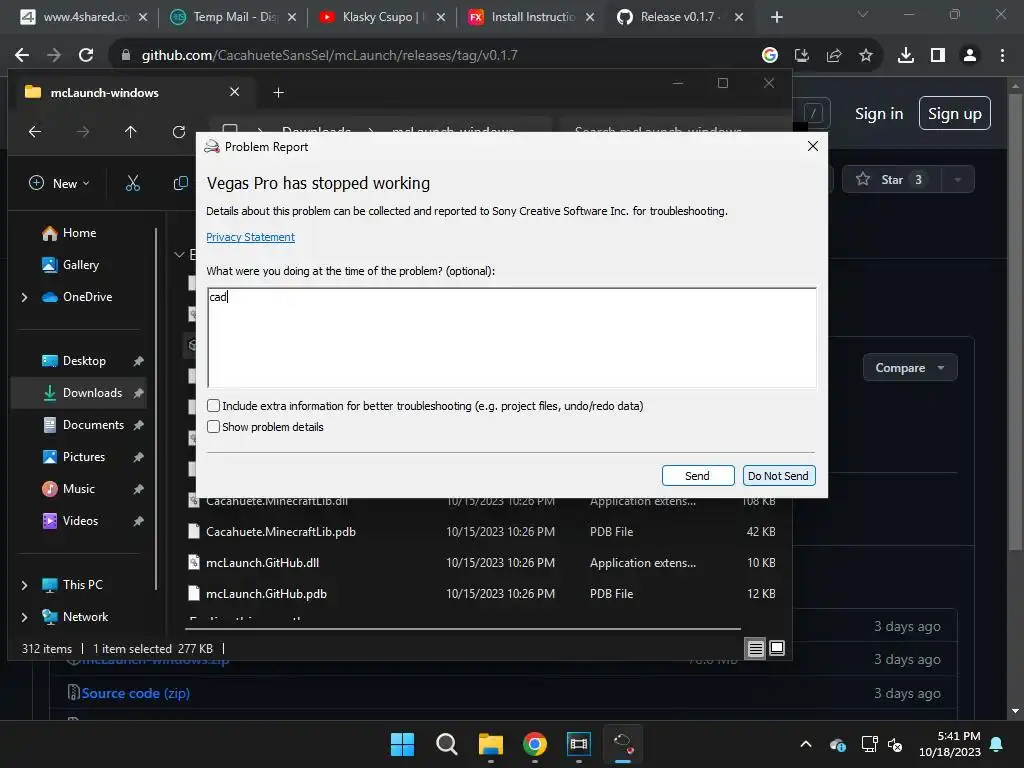Switch Explorer to details view
Viewport: 1024px width, 768px height.
coord(755,648)
